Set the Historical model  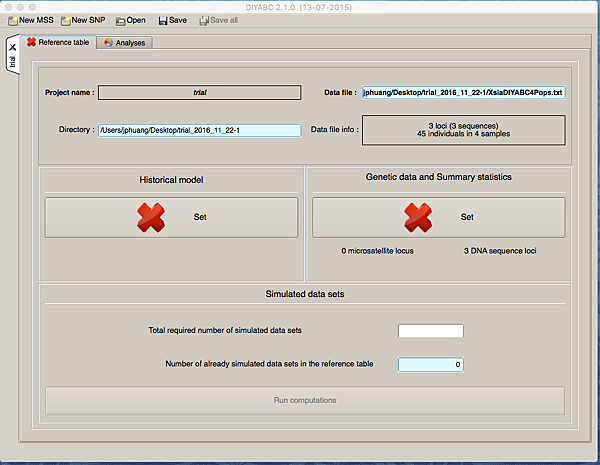(171, 217)
